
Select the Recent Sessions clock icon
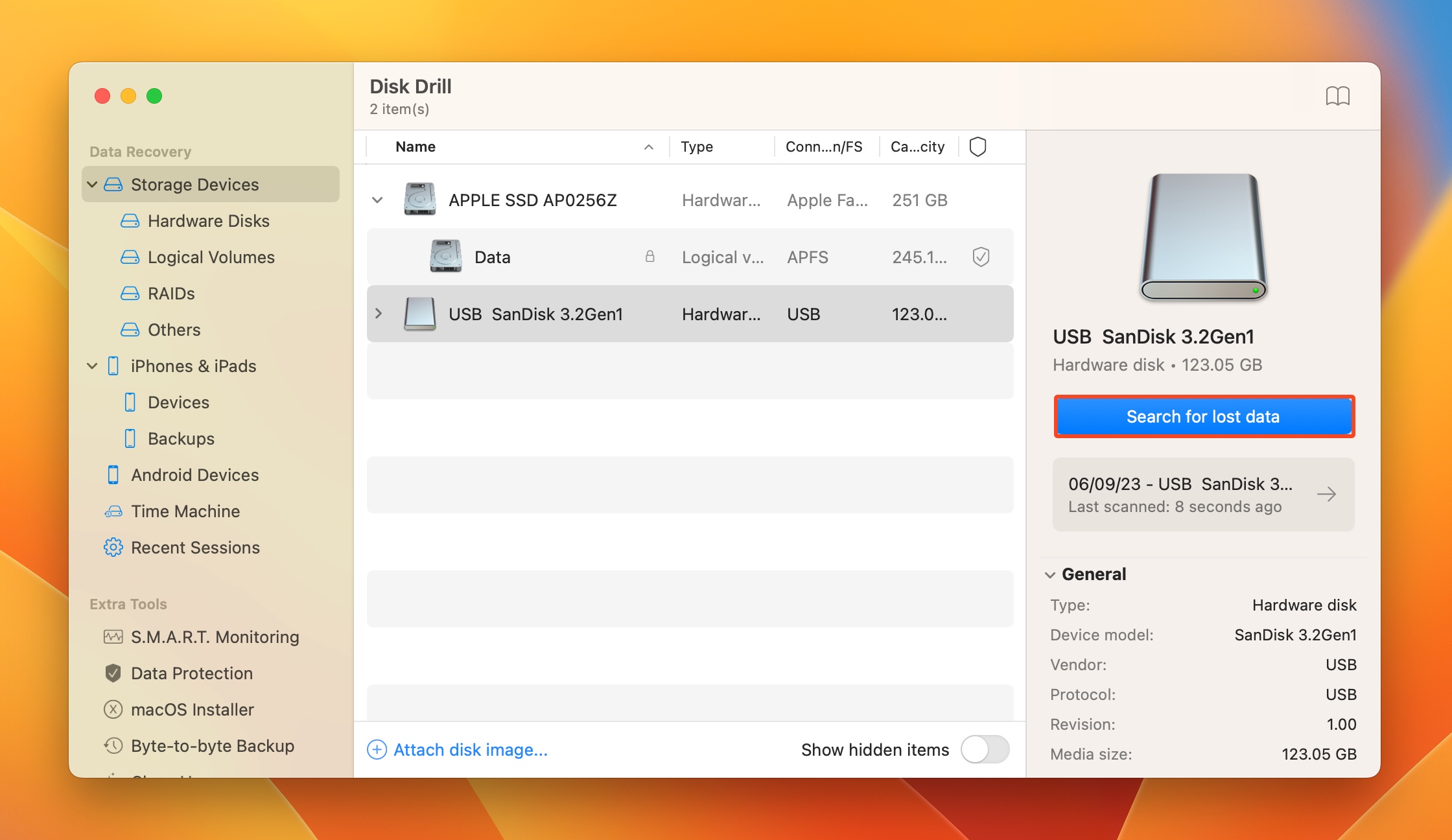pyautogui.click(x=113, y=547)
